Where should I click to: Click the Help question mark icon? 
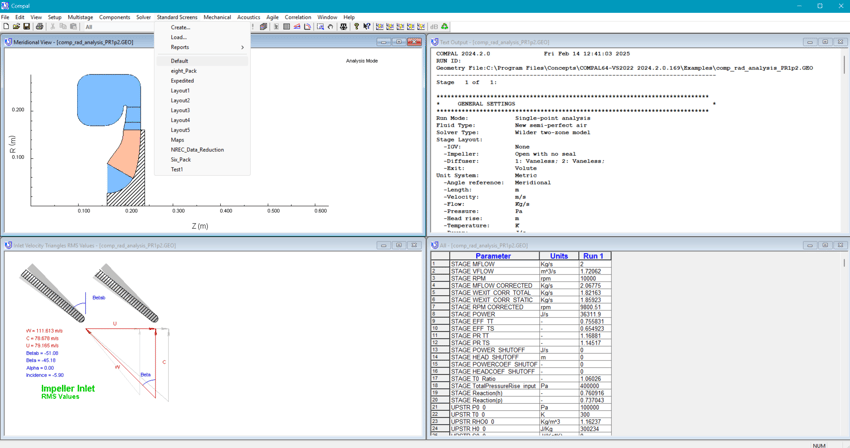pyautogui.click(x=356, y=27)
